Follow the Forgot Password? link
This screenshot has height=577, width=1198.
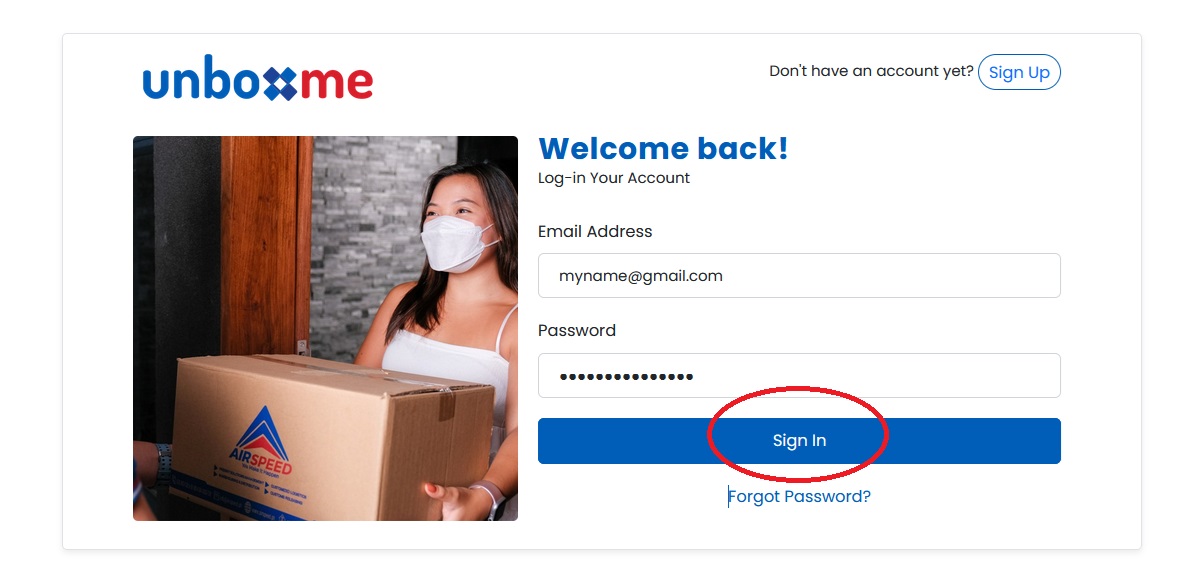click(x=799, y=497)
